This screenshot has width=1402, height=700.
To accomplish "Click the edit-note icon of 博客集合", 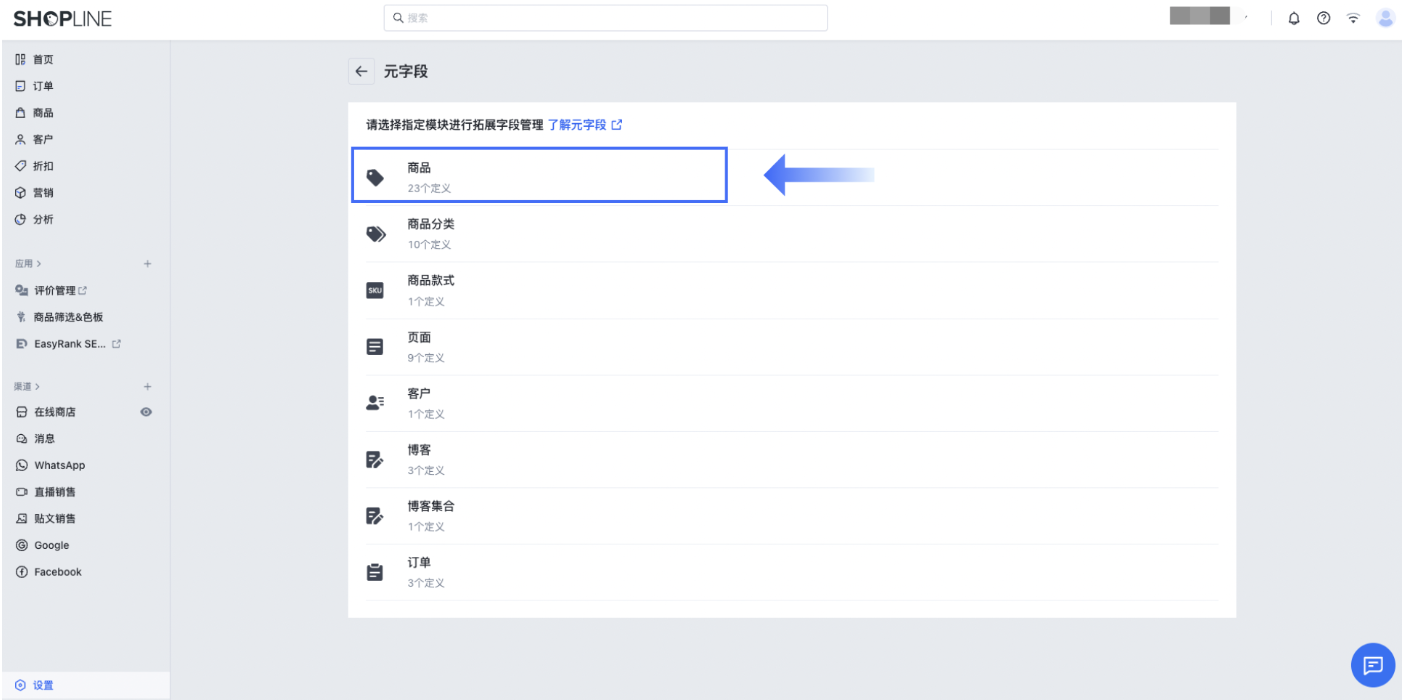I will [x=375, y=516].
